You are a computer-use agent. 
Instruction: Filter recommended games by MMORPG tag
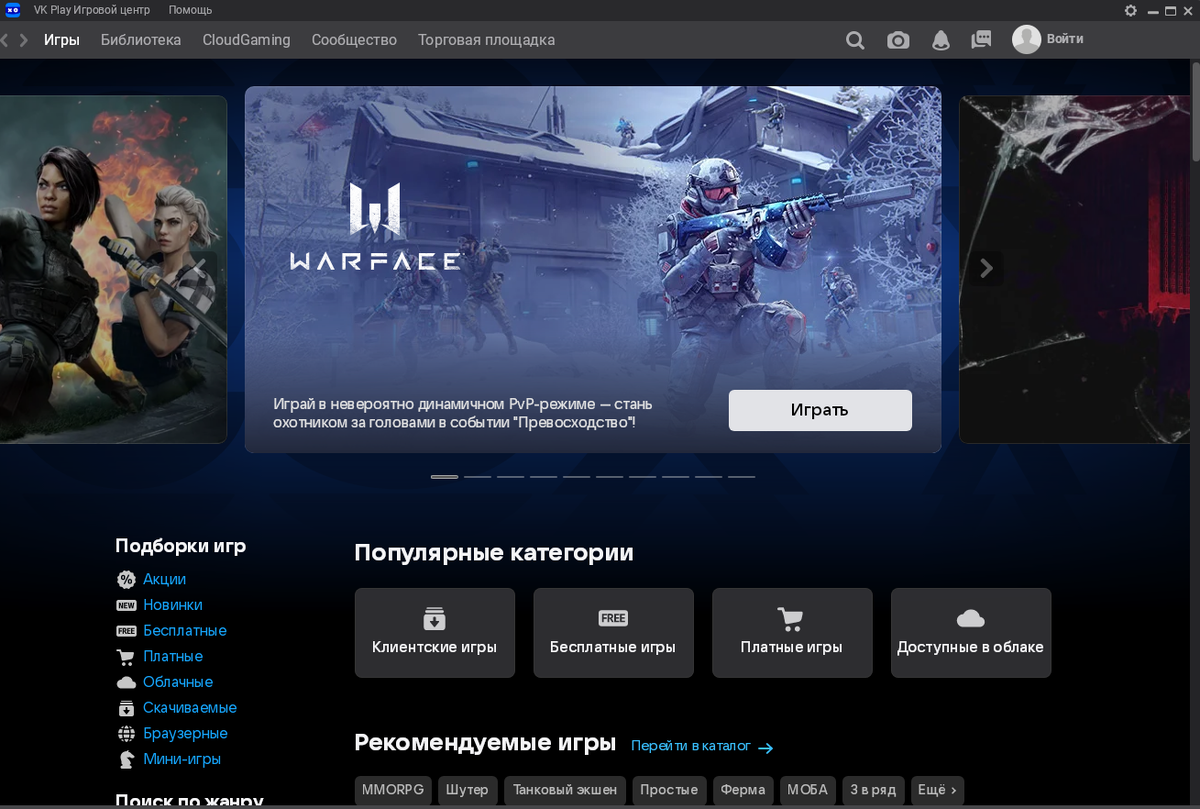tap(393, 790)
